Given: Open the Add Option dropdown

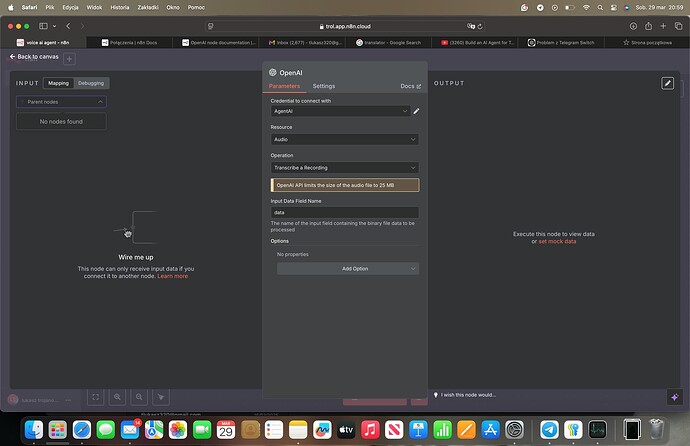Looking at the screenshot, I should coord(348,269).
